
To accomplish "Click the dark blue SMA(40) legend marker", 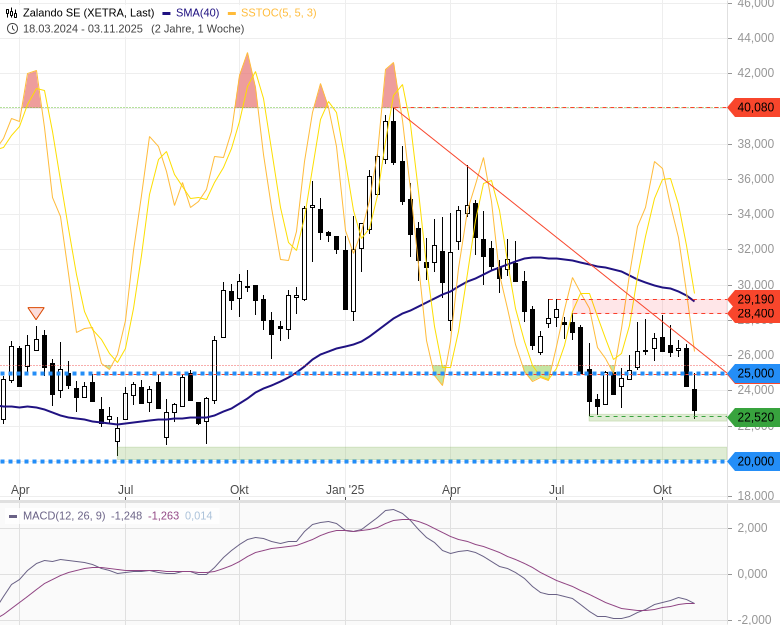I will click(x=166, y=12).
